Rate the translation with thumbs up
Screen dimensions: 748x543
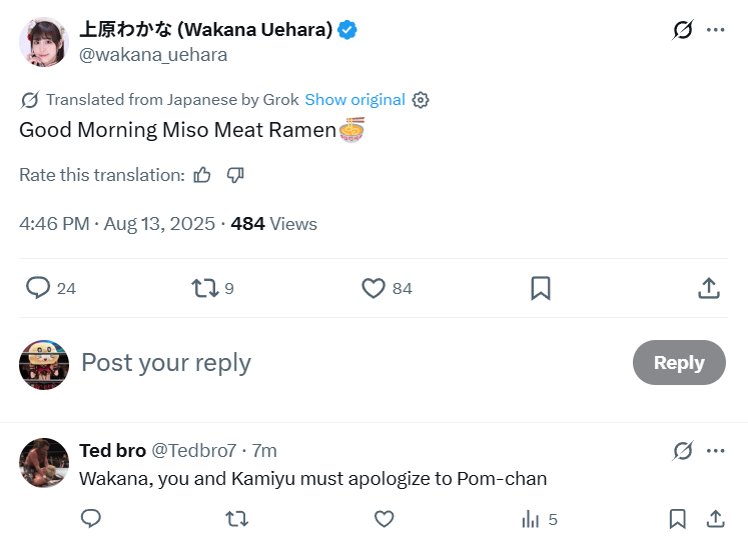click(203, 175)
